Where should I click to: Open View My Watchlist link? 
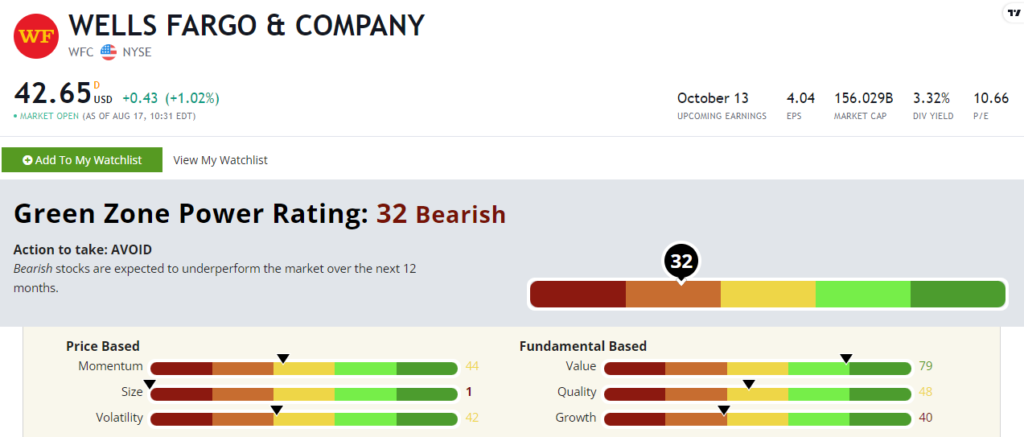220,160
